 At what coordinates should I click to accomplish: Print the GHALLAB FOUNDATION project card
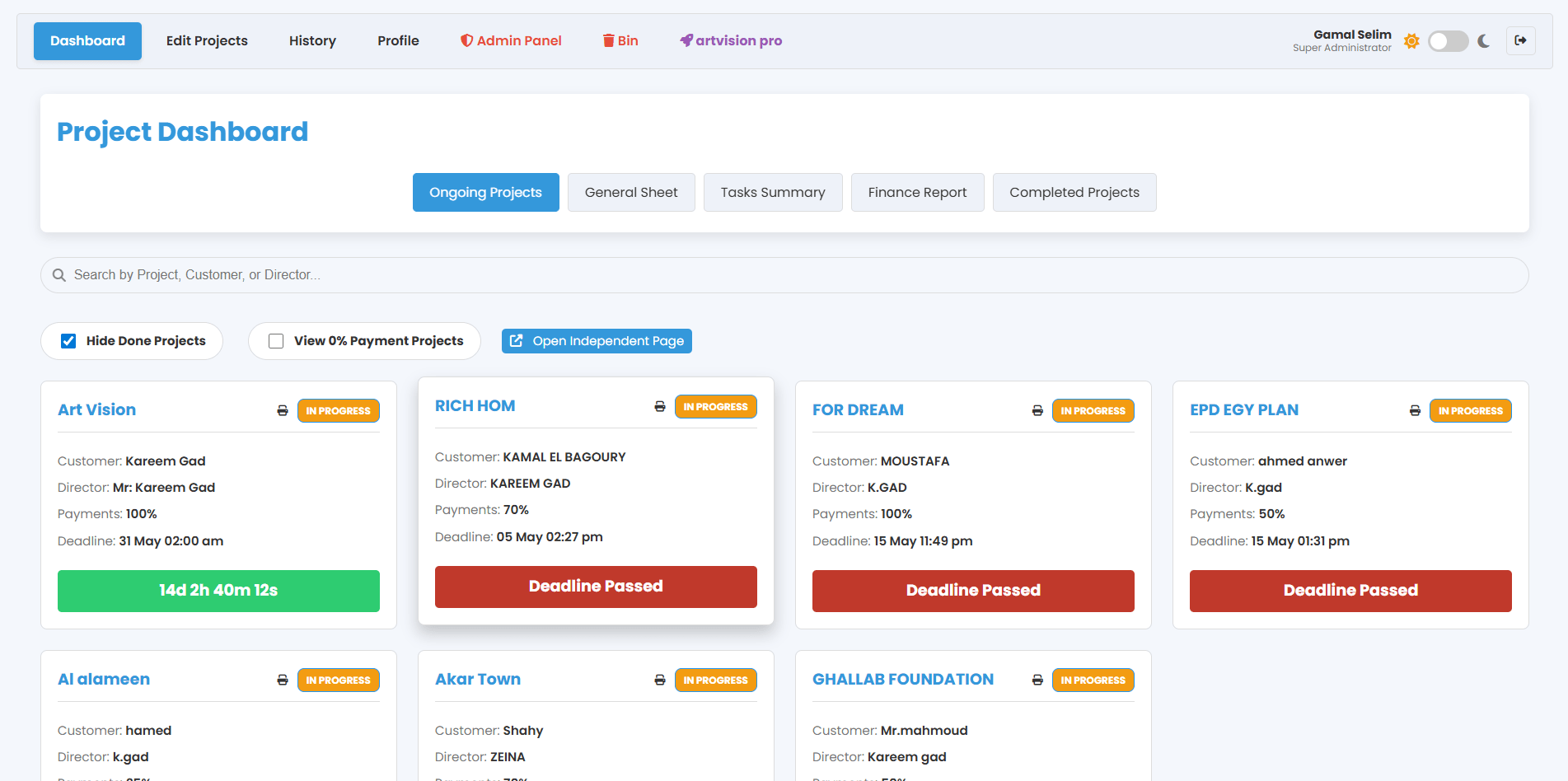click(1037, 680)
